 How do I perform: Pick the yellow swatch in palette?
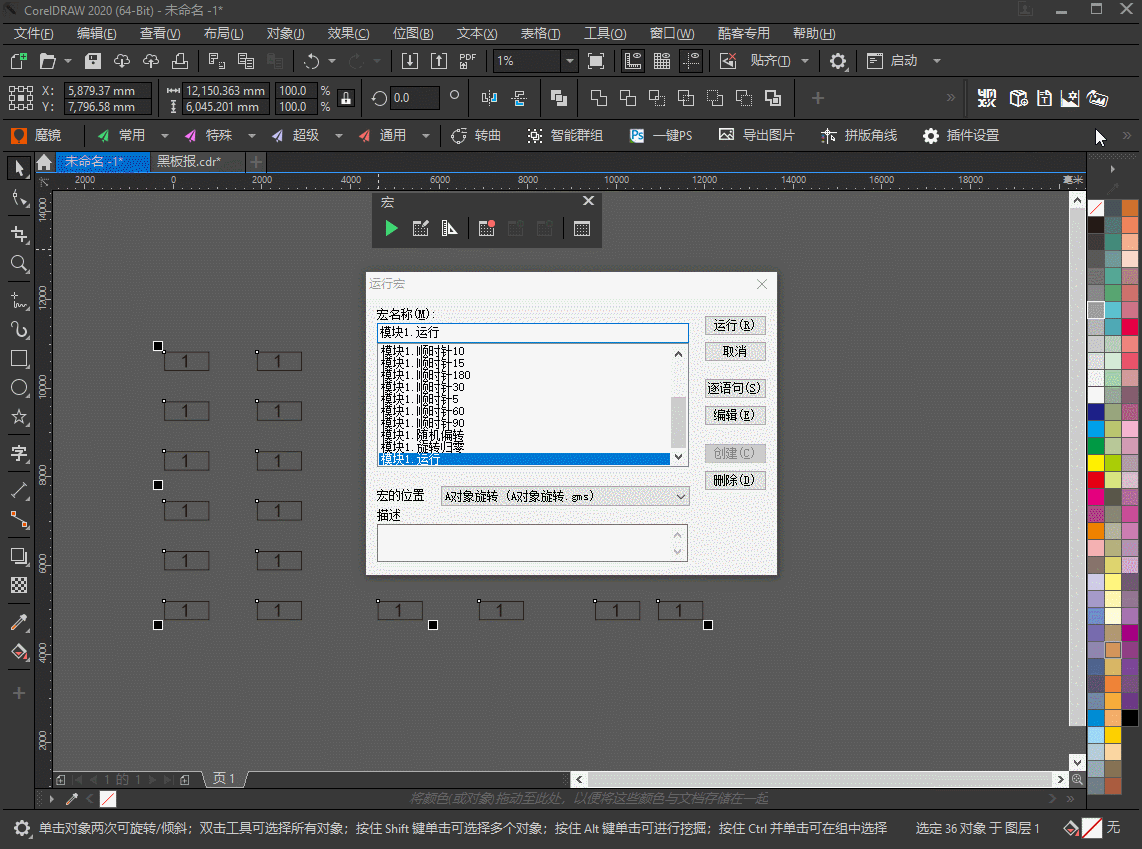[1096, 462]
